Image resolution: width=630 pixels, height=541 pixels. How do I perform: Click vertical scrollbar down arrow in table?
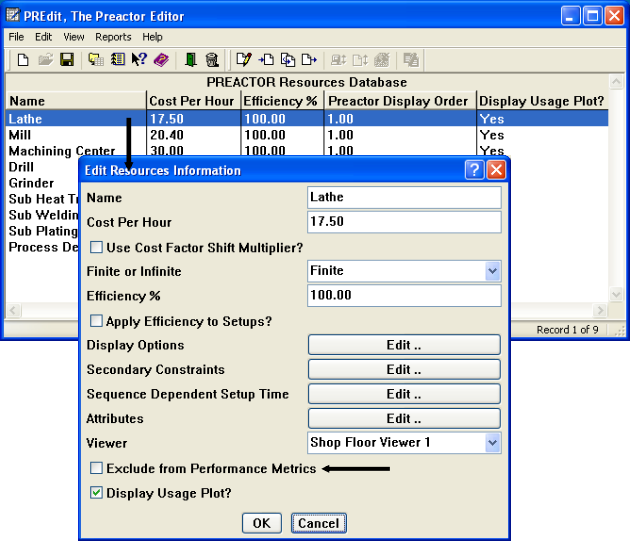pyautogui.click(x=616, y=294)
